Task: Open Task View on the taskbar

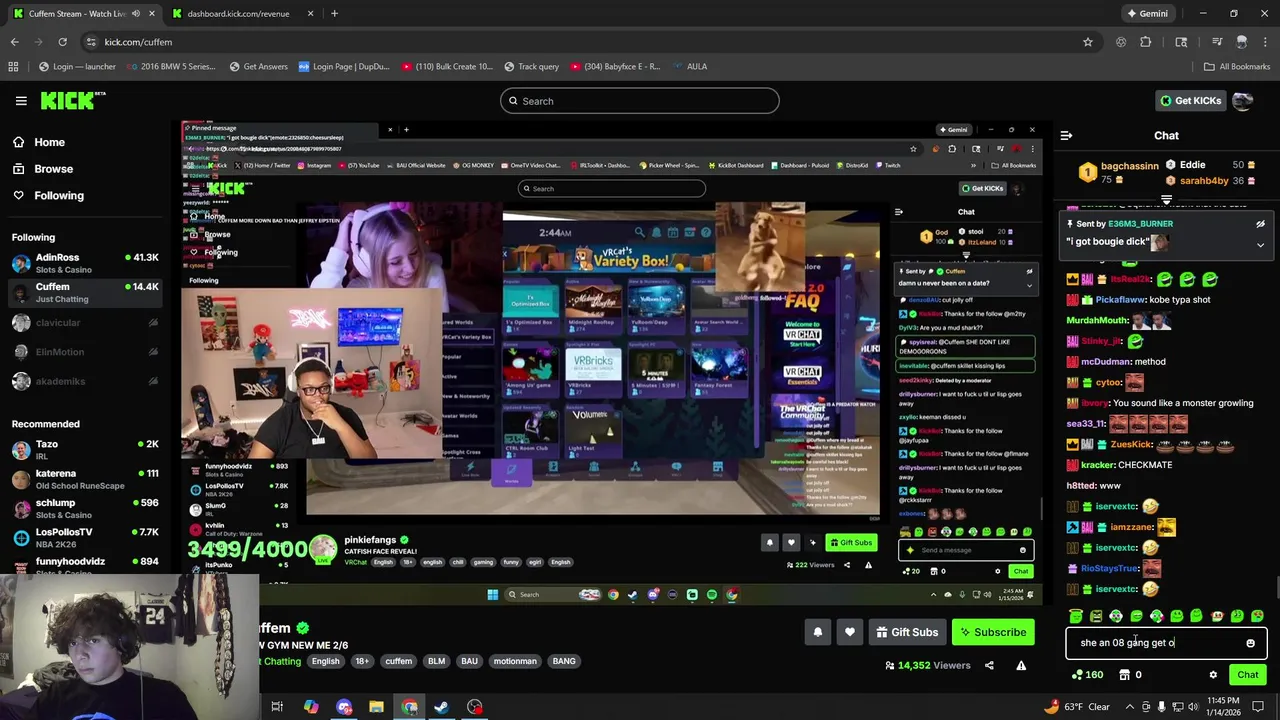Action: click(277, 707)
